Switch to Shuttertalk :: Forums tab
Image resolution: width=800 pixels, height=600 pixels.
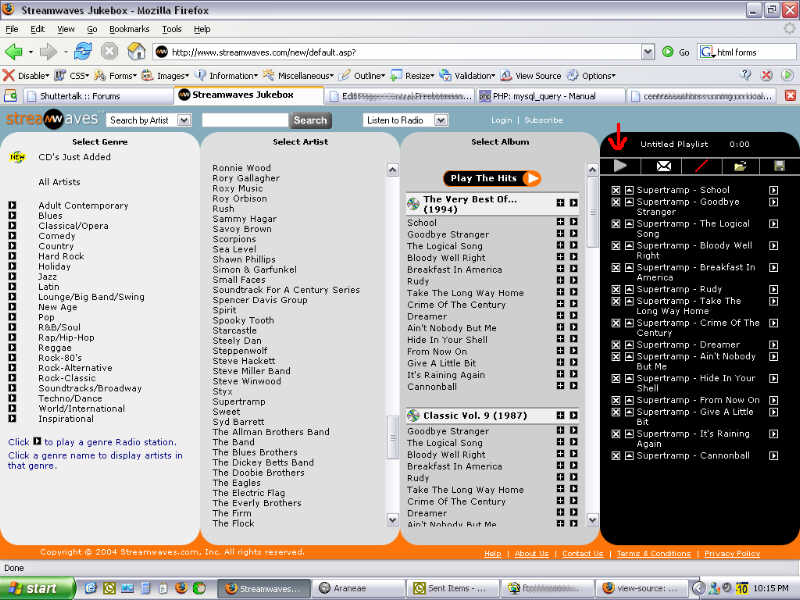97,96
